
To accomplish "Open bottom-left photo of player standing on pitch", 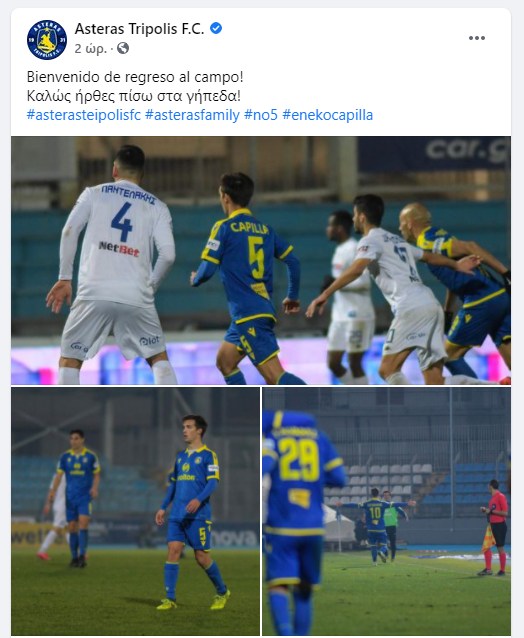I will pos(135,511).
